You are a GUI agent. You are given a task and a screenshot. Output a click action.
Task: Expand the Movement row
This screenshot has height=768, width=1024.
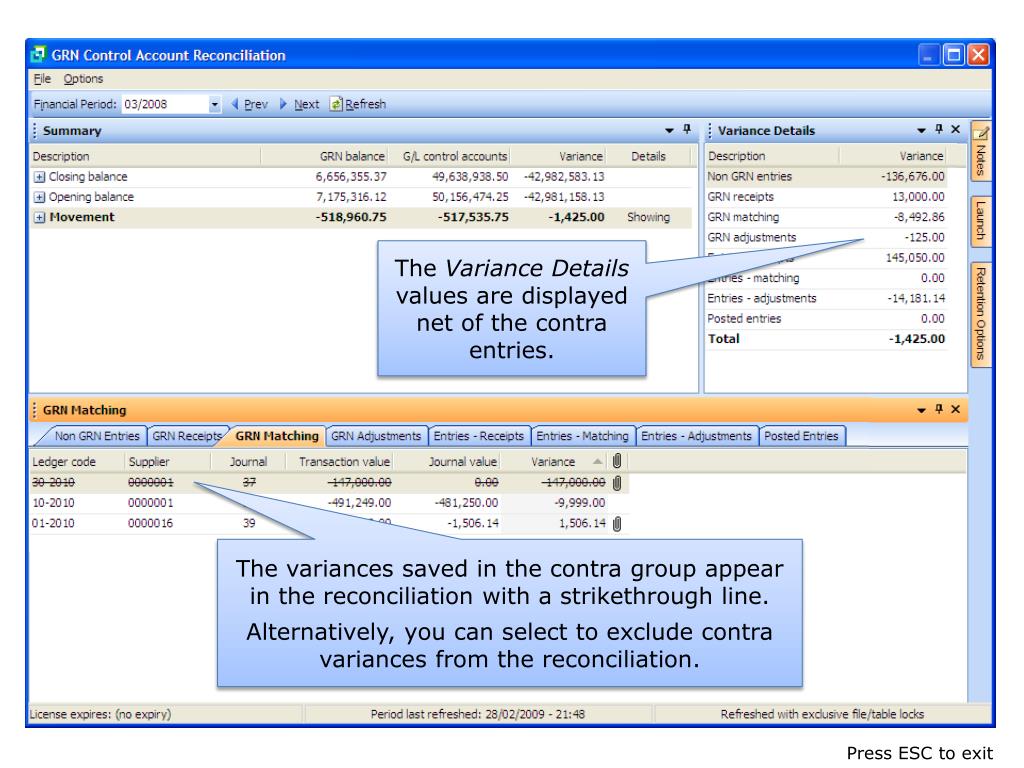click(x=39, y=217)
